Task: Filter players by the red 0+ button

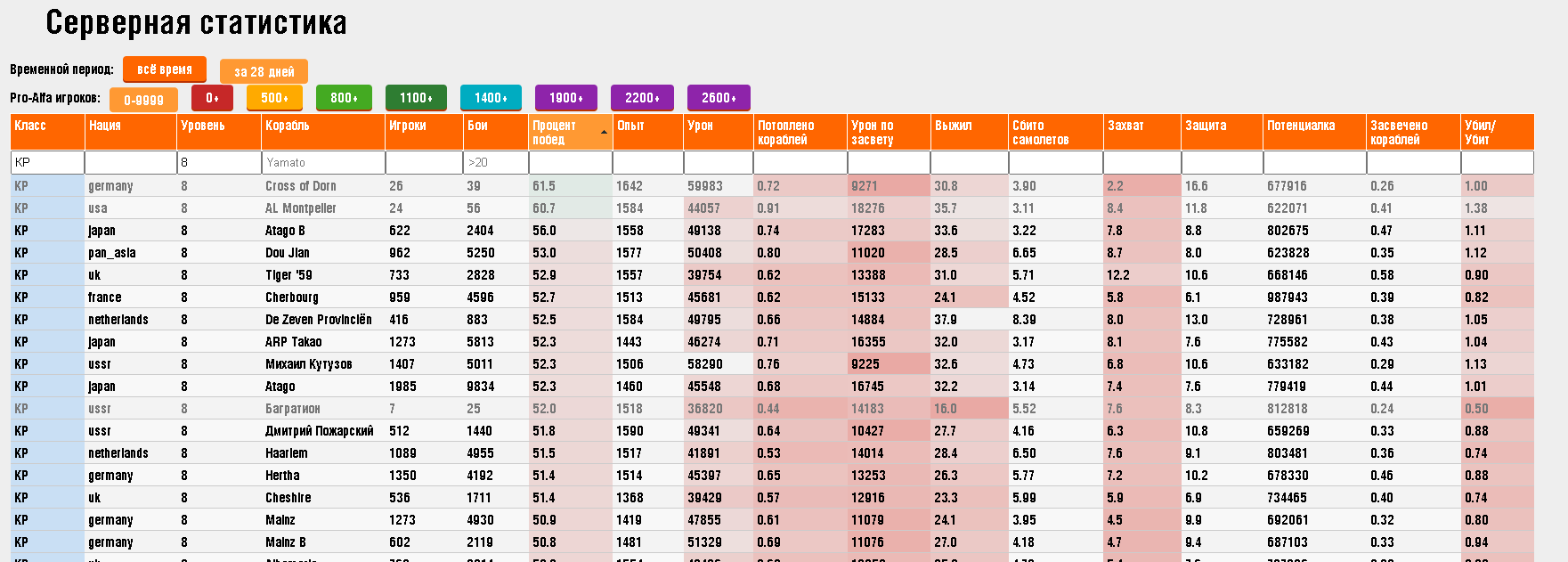Action: coord(212,98)
